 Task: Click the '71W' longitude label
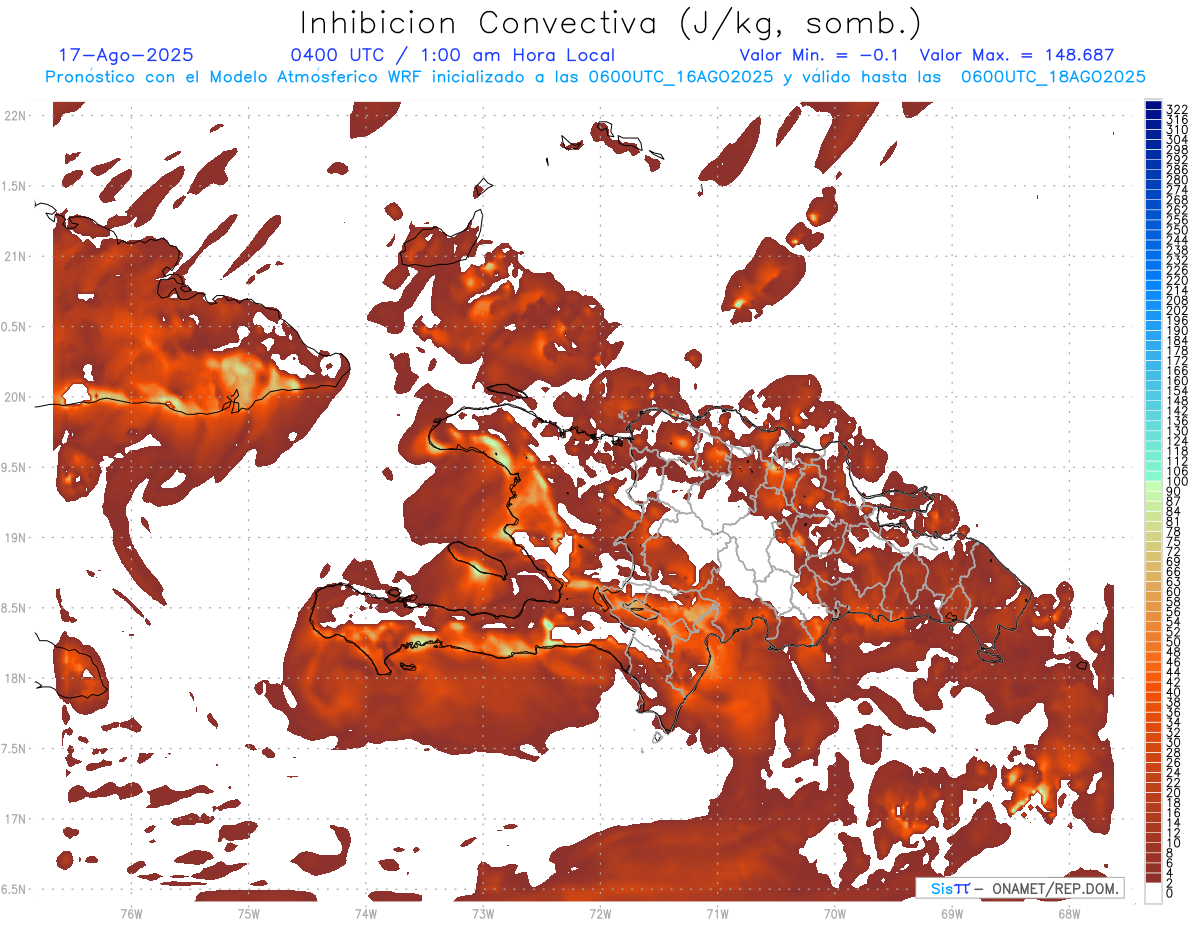pyautogui.click(x=717, y=913)
